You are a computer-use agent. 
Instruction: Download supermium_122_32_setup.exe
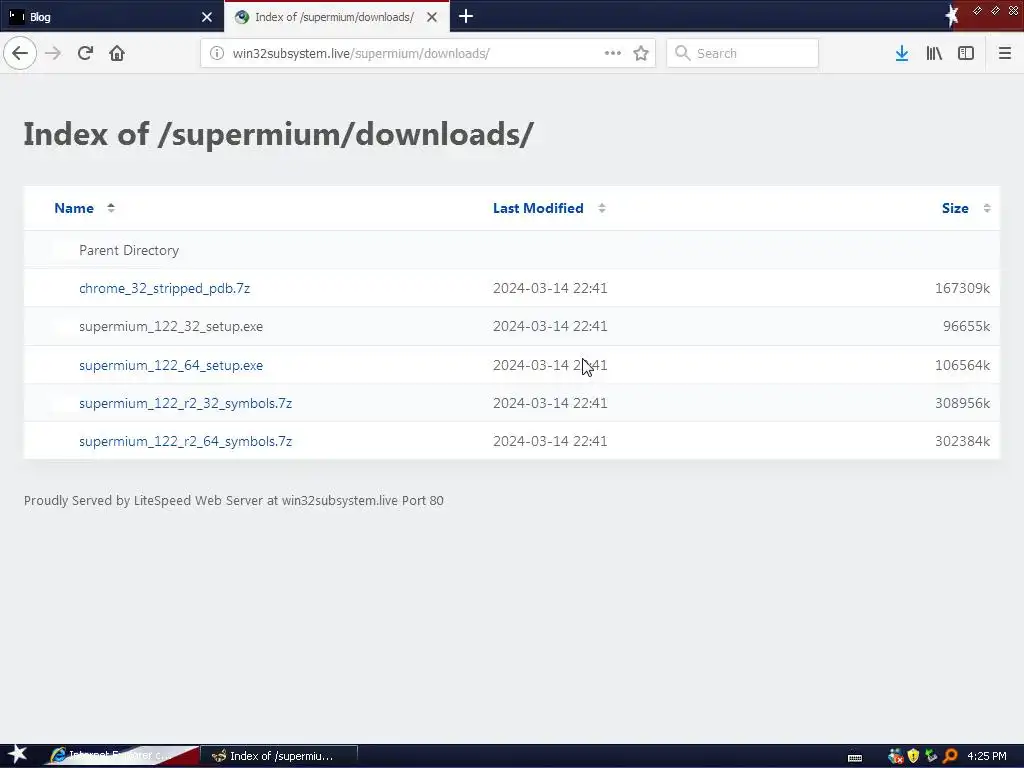(x=171, y=326)
